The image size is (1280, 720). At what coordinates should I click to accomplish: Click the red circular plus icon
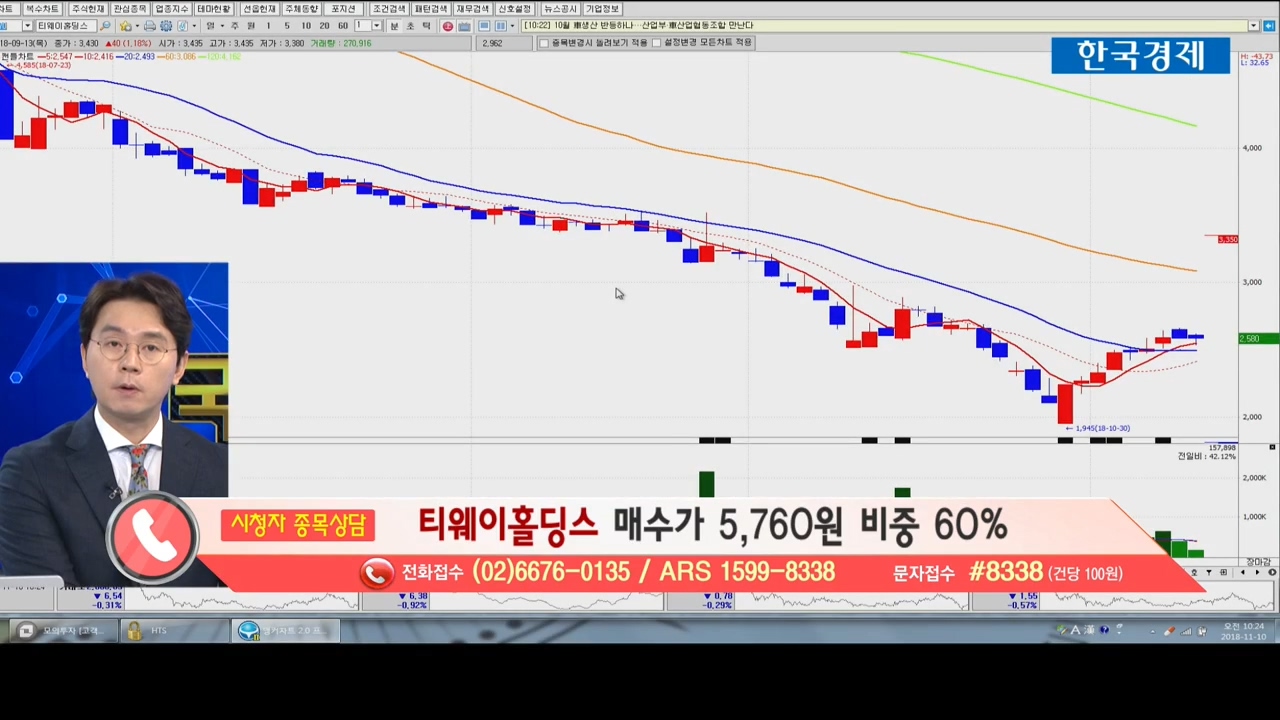(x=448, y=26)
